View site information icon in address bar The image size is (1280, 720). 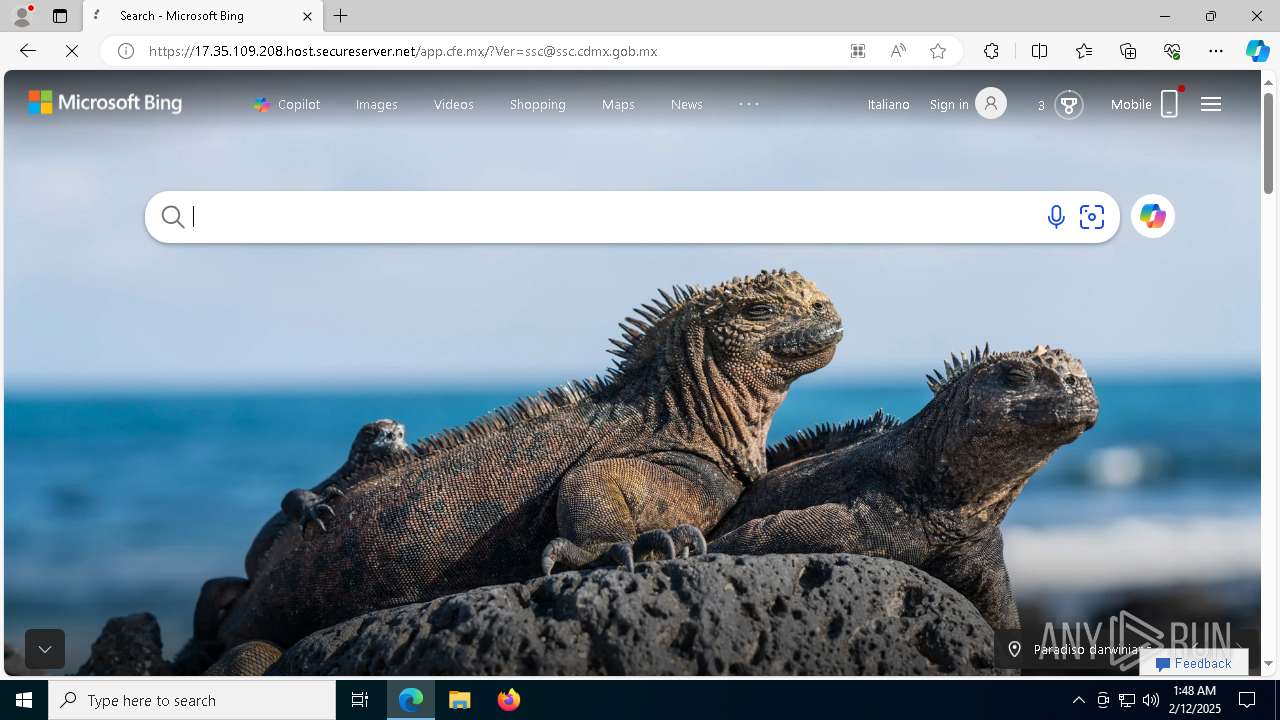coord(126,51)
